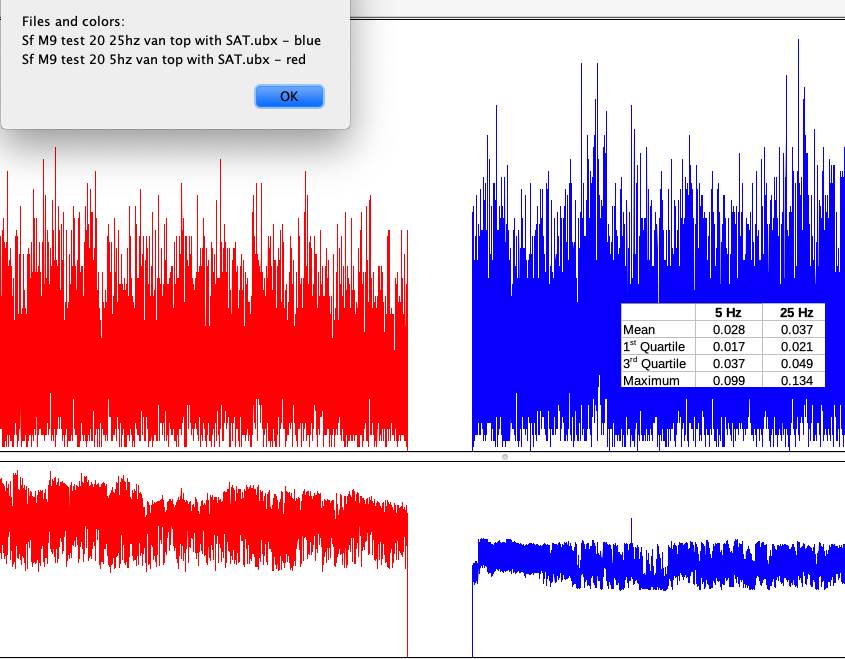Image resolution: width=845 pixels, height=659 pixels.
Task: Click the 0.028 mean value for 5 Hz
Action: tap(728, 330)
